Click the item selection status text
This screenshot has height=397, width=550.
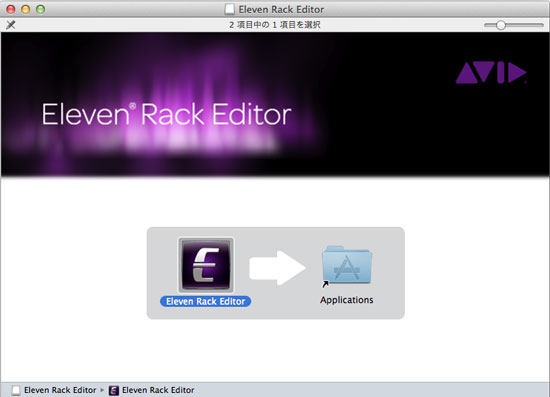(x=275, y=25)
